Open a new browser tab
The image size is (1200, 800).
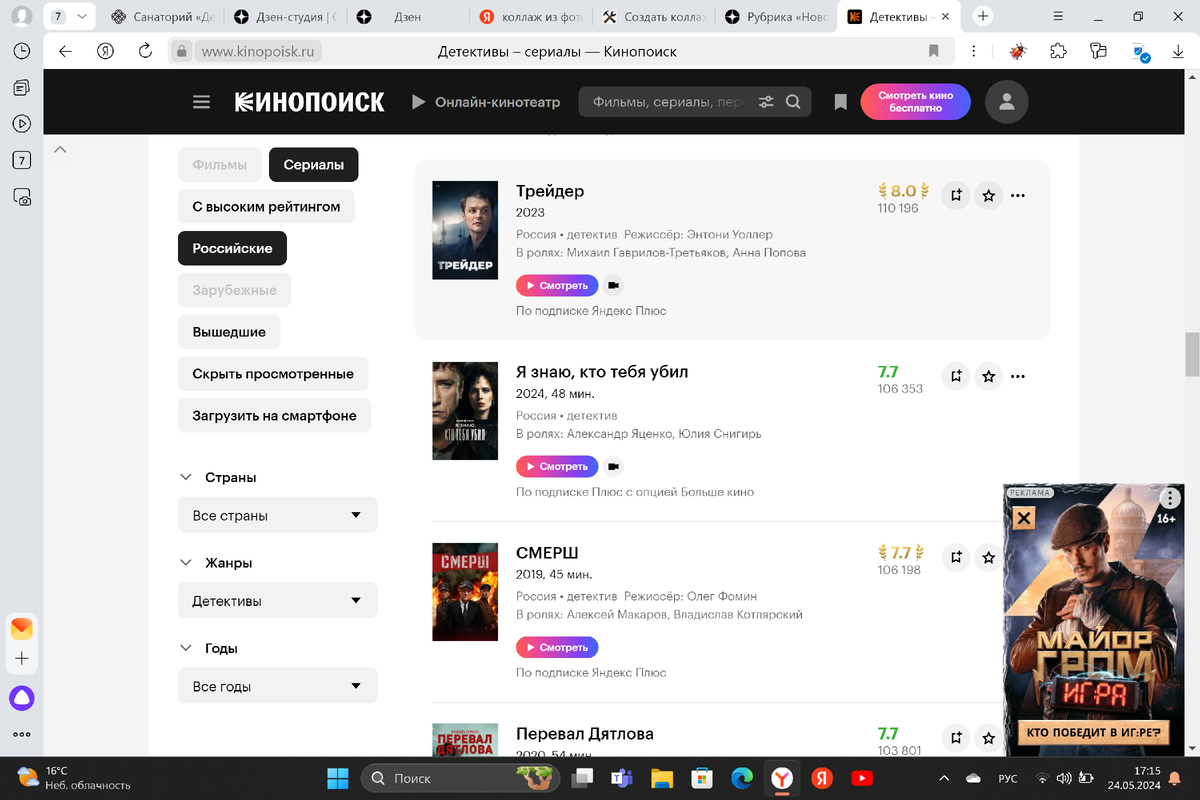click(x=984, y=16)
